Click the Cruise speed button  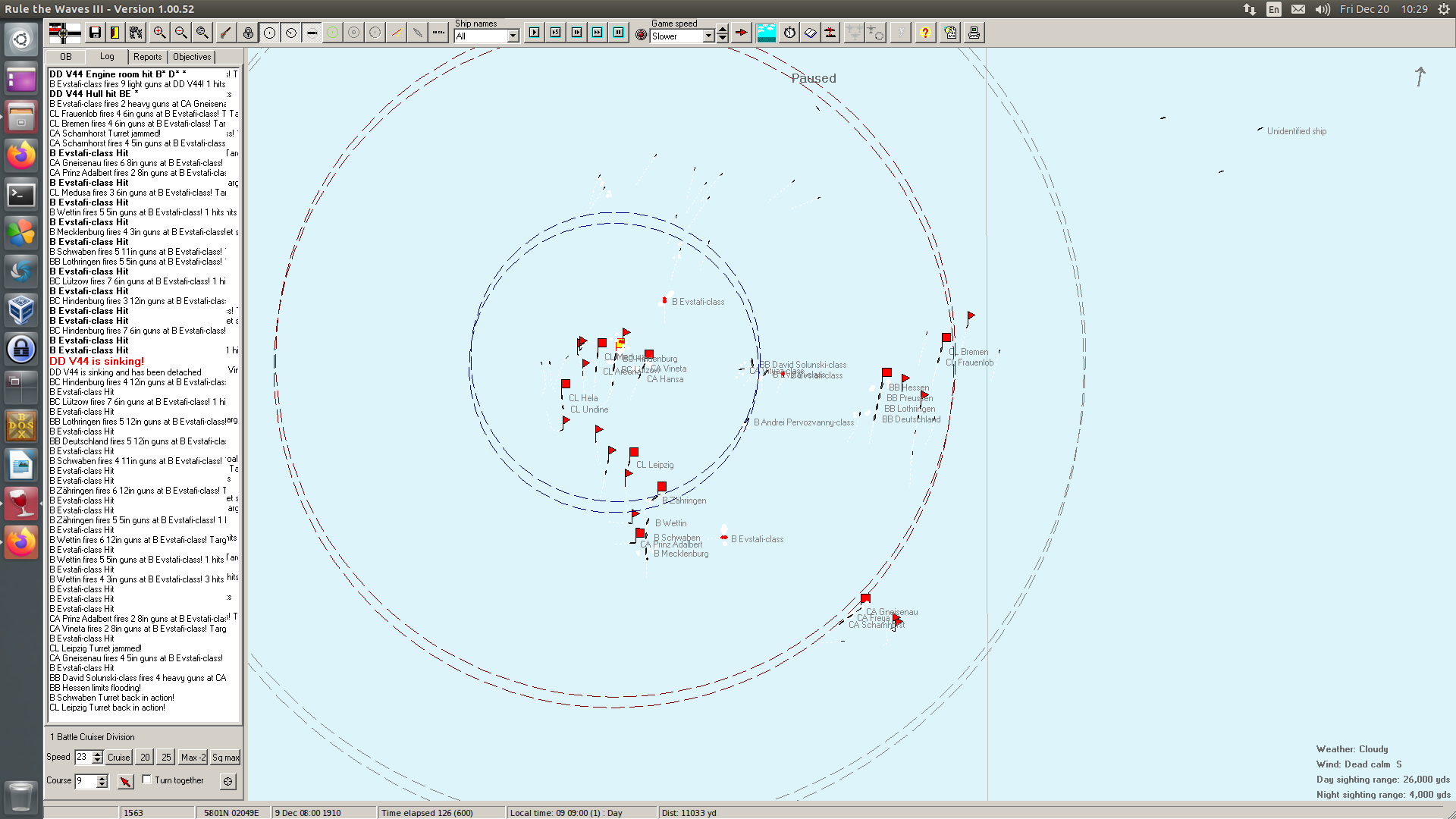click(x=118, y=757)
